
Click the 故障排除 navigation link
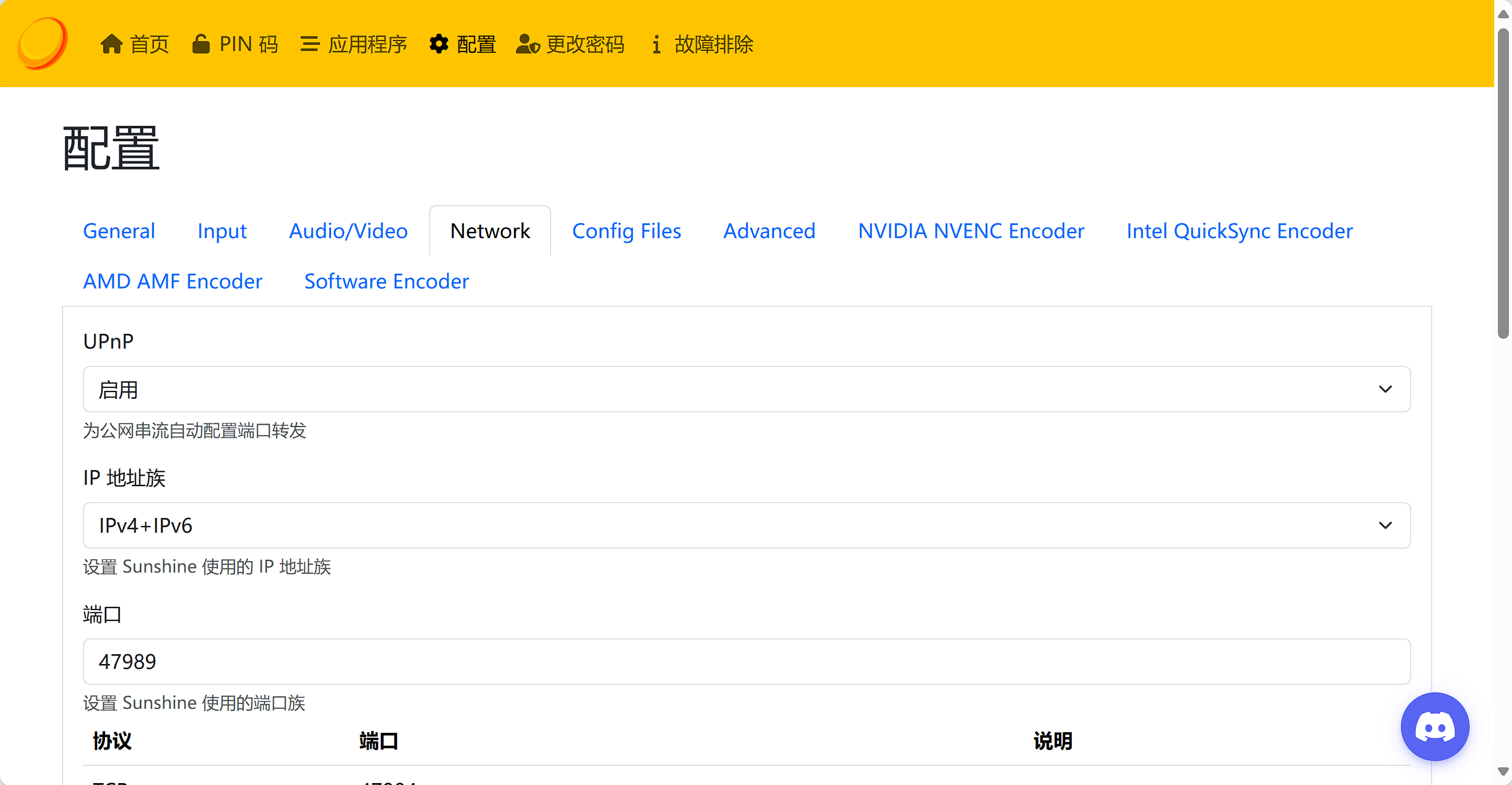(x=713, y=44)
